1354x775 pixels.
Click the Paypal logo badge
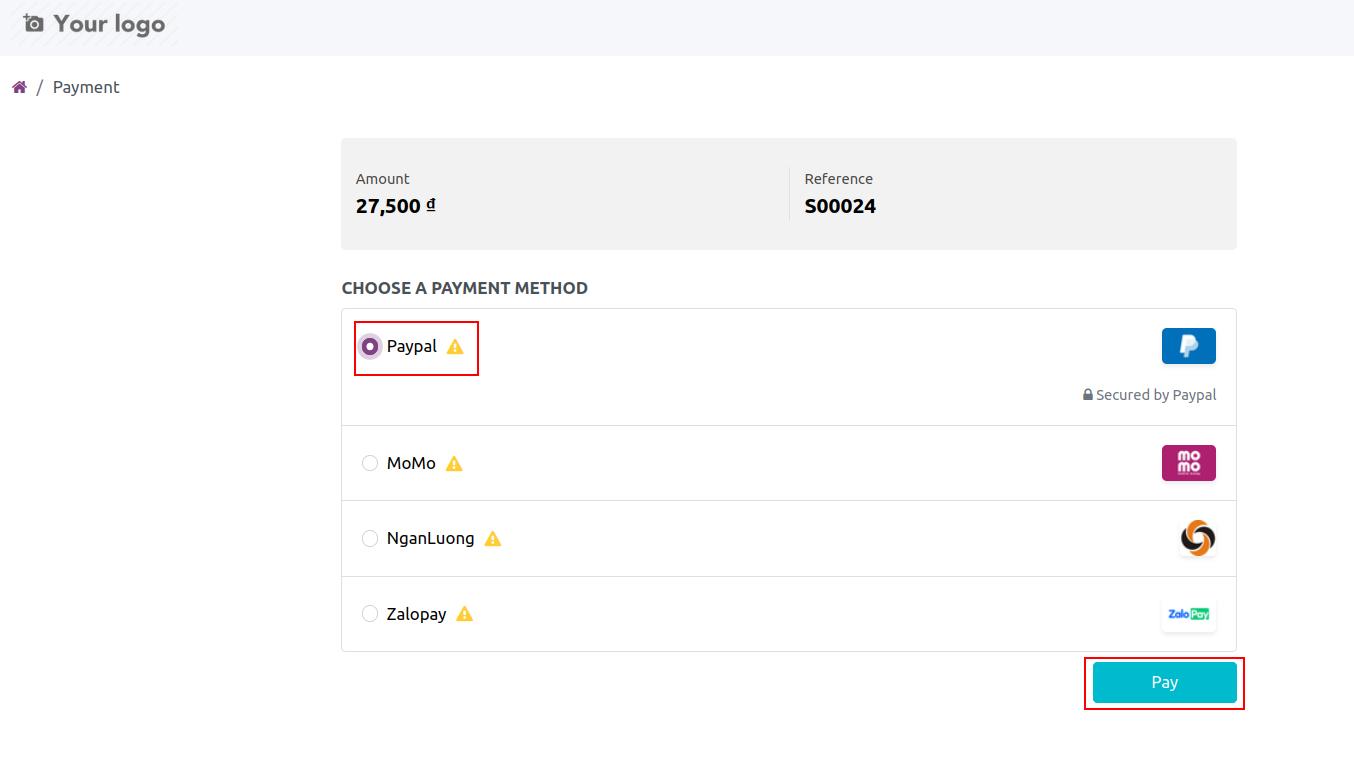(x=1188, y=346)
